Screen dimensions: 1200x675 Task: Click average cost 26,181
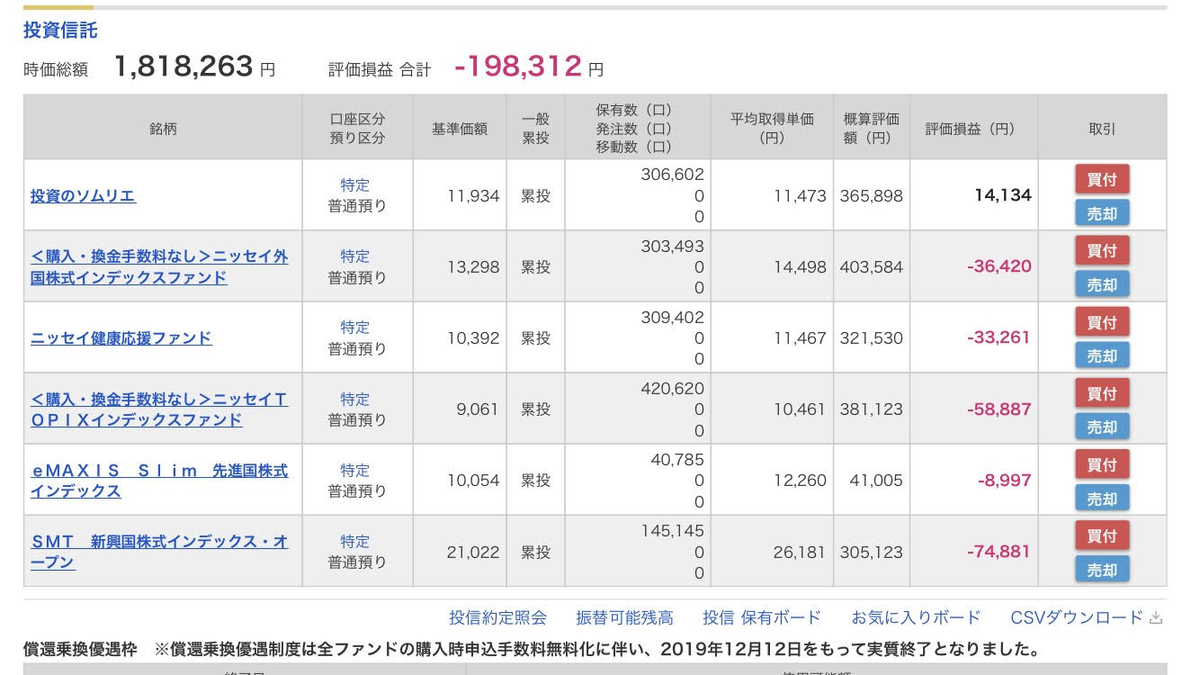pos(799,552)
